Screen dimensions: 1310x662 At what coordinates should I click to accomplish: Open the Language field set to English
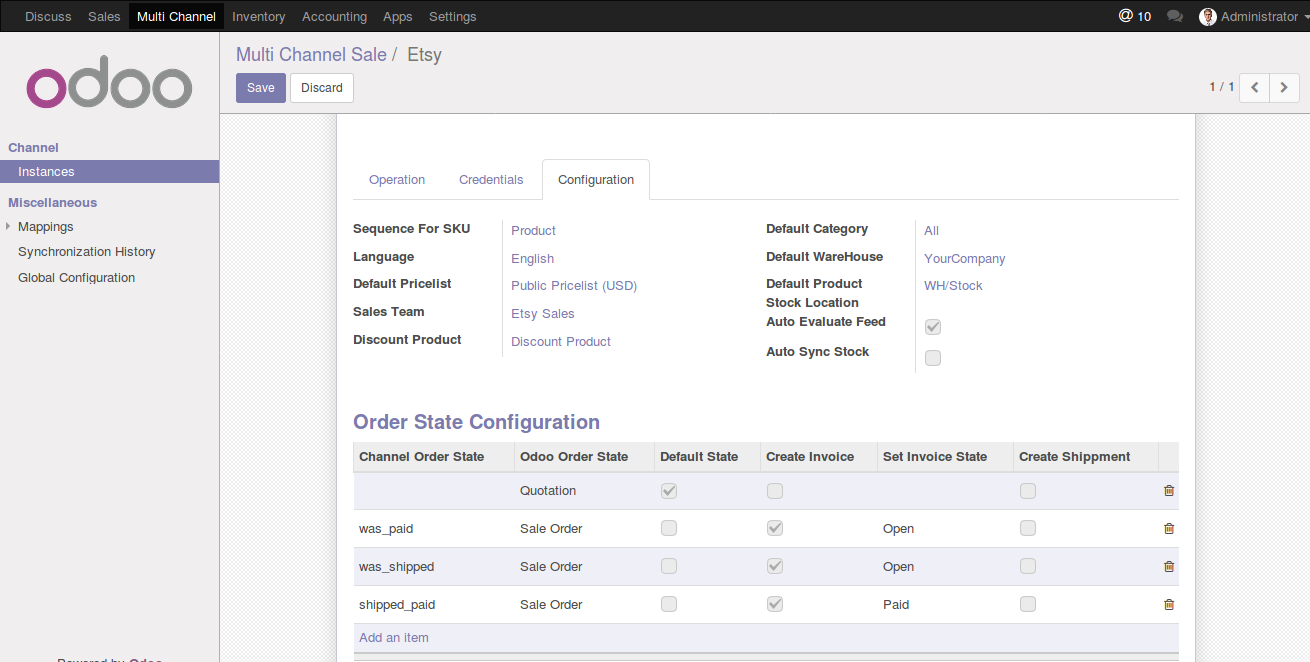pos(532,258)
